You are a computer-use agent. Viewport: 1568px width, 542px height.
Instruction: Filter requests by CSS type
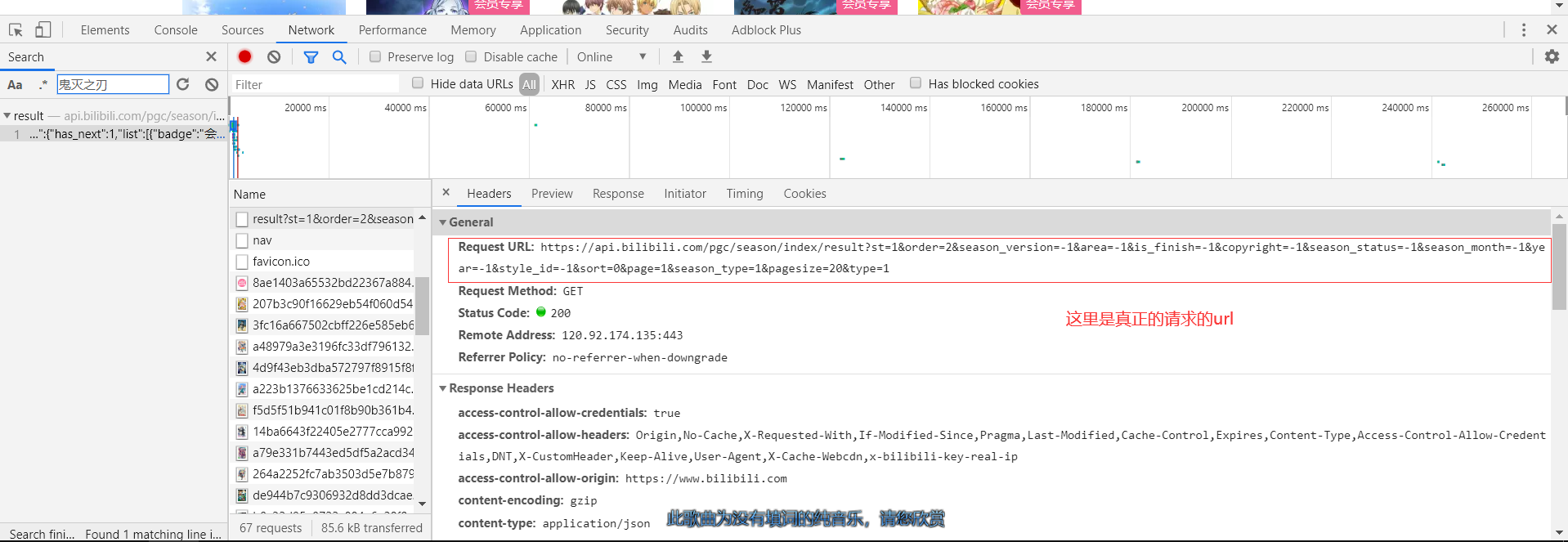click(x=616, y=84)
